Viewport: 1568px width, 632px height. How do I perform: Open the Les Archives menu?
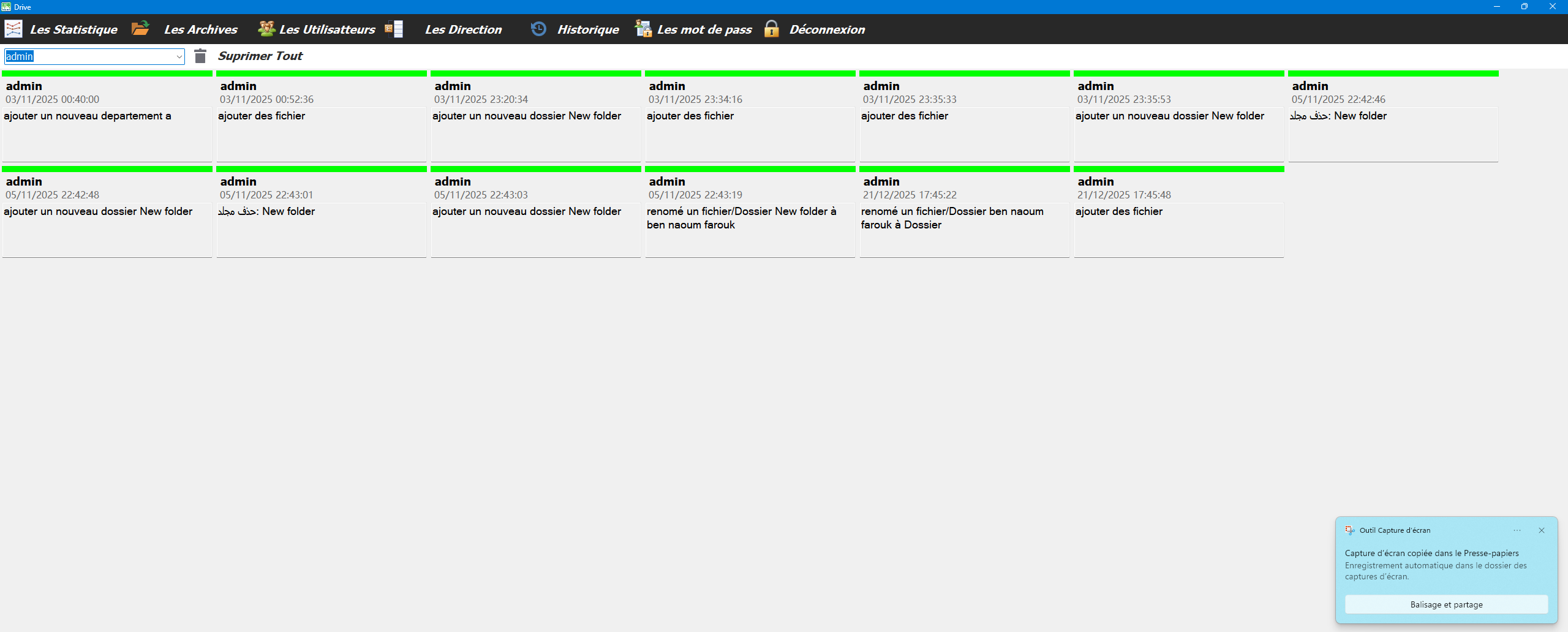pos(200,29)
